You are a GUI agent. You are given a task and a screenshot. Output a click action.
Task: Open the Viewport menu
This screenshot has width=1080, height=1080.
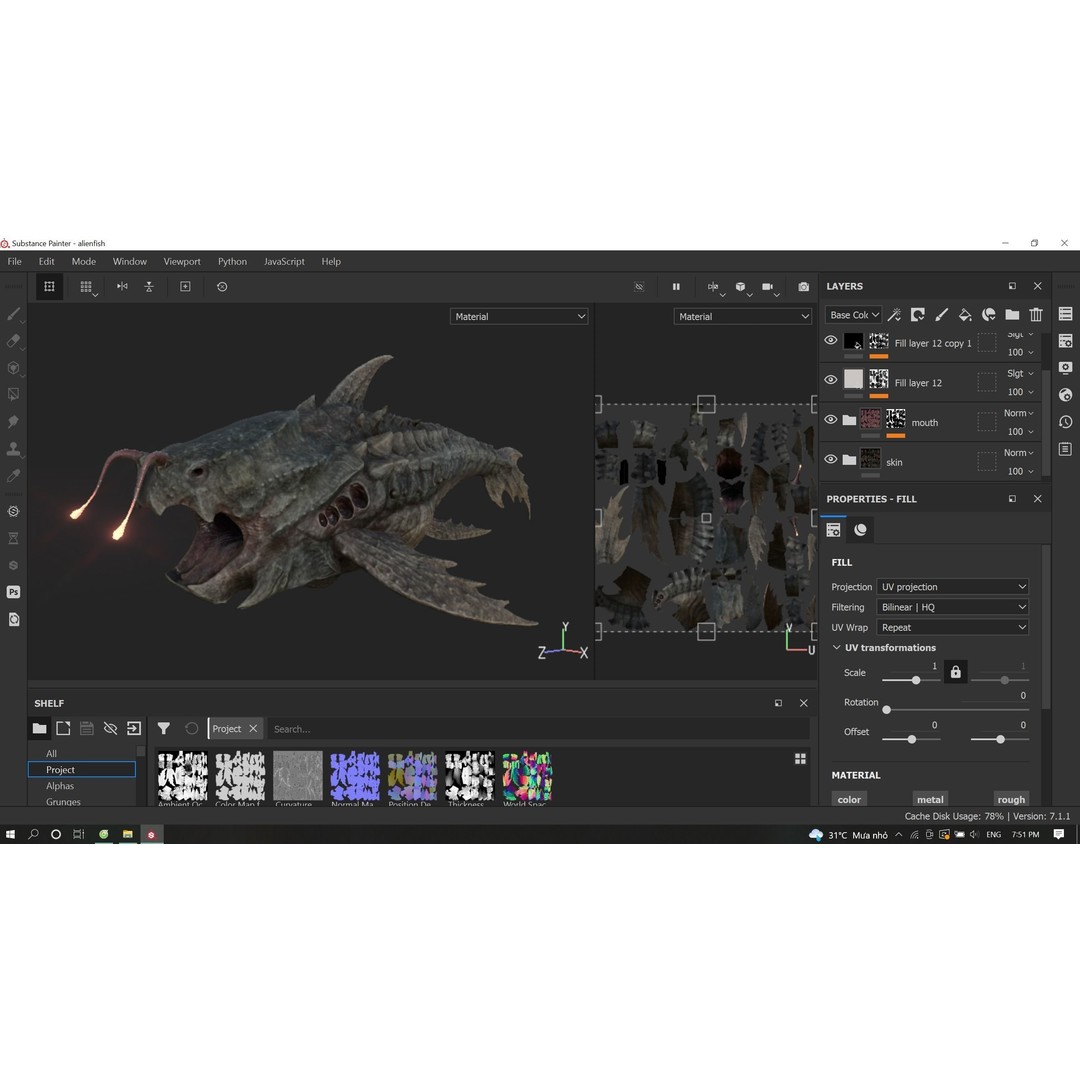pos(182,261)
